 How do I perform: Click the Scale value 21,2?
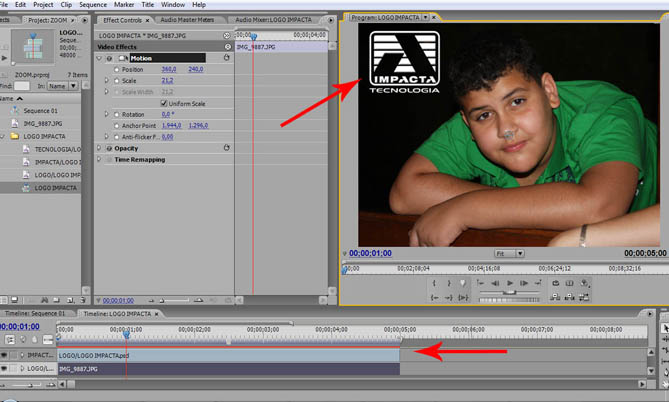tap(167, 80)
